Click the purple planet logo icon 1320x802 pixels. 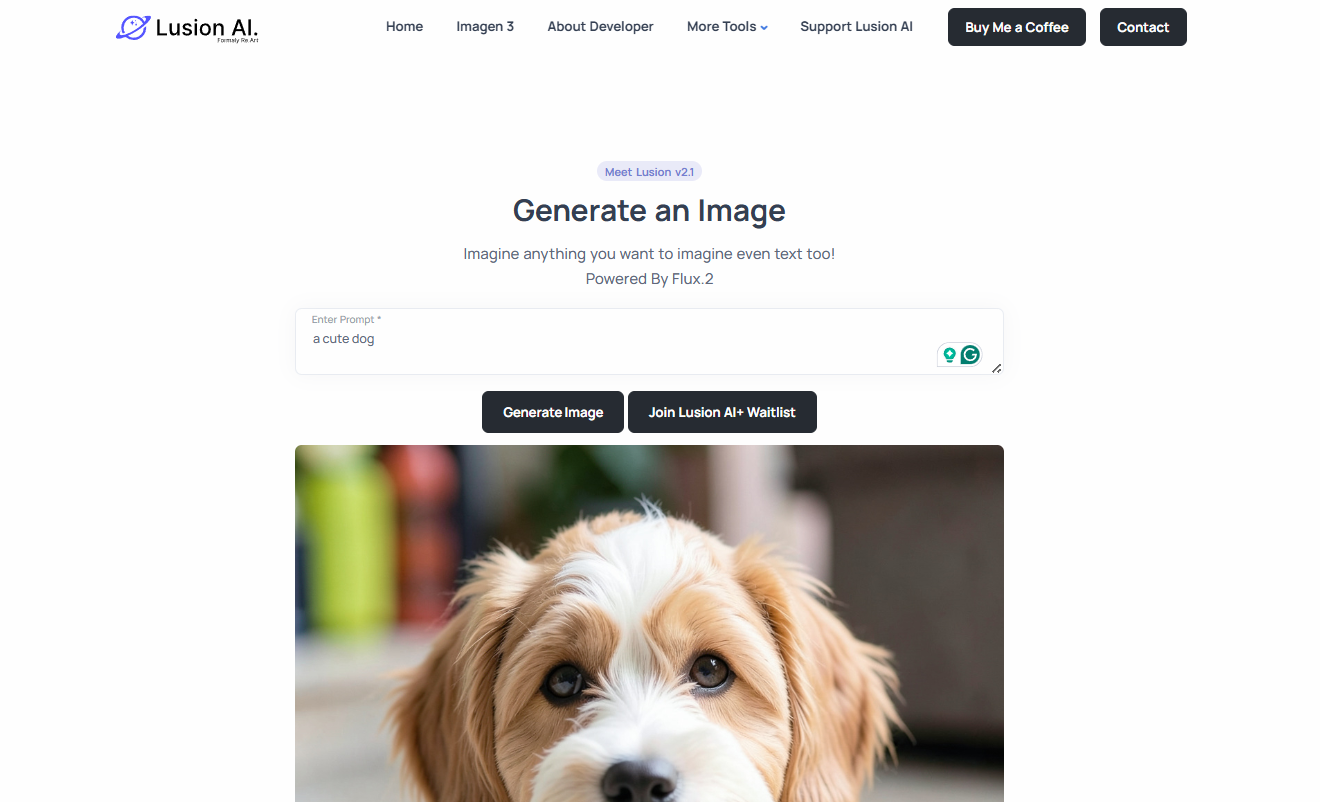133,27
